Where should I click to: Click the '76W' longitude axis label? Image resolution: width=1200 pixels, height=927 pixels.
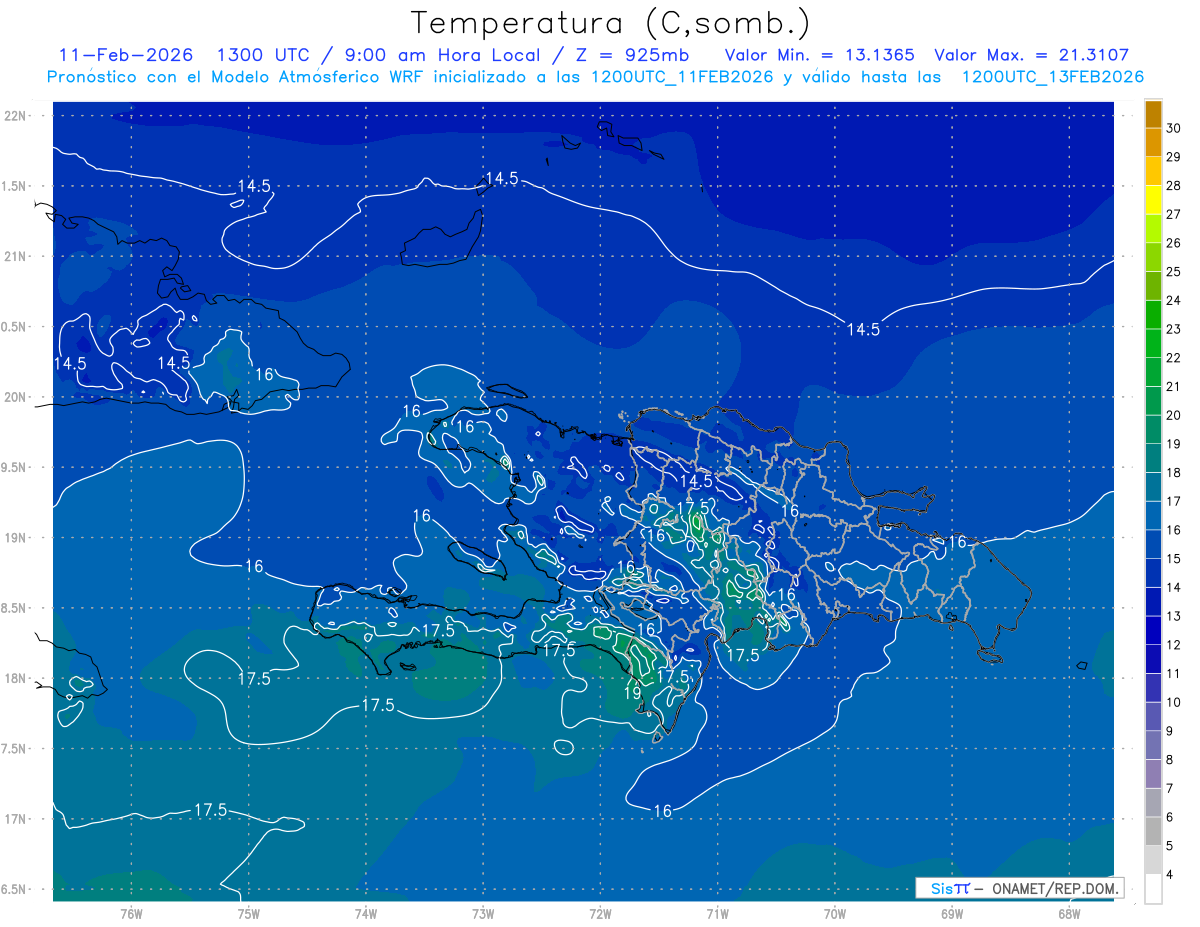coord(131,913)
